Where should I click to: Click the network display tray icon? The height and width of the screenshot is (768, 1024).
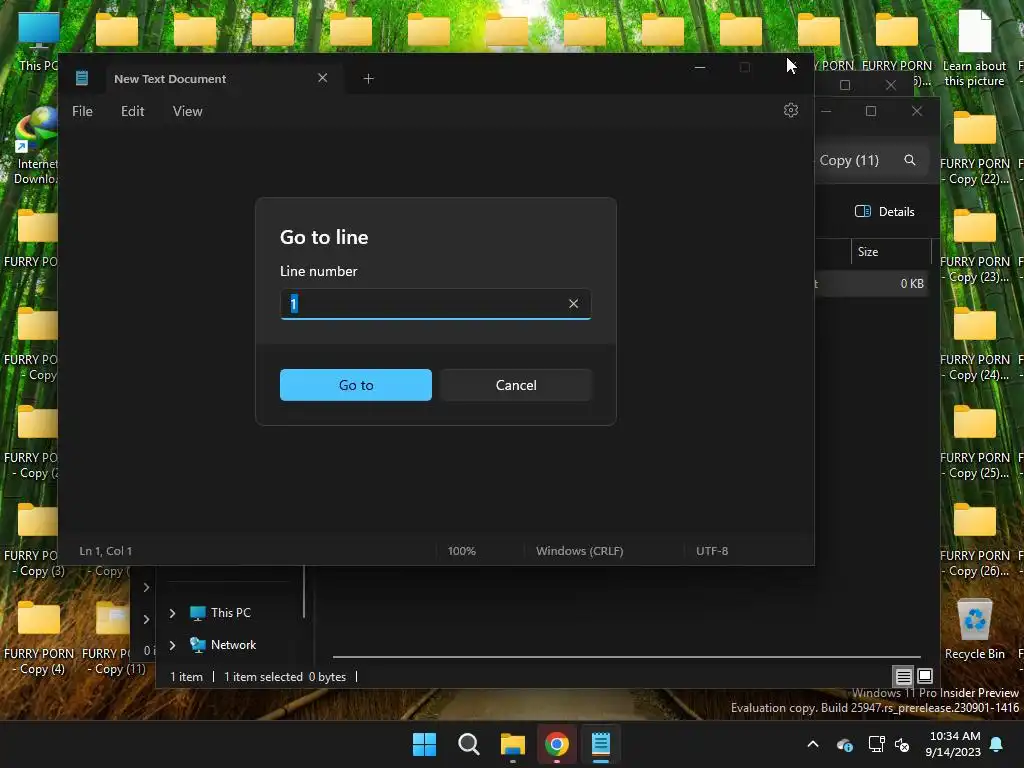(x=876, y=744)
